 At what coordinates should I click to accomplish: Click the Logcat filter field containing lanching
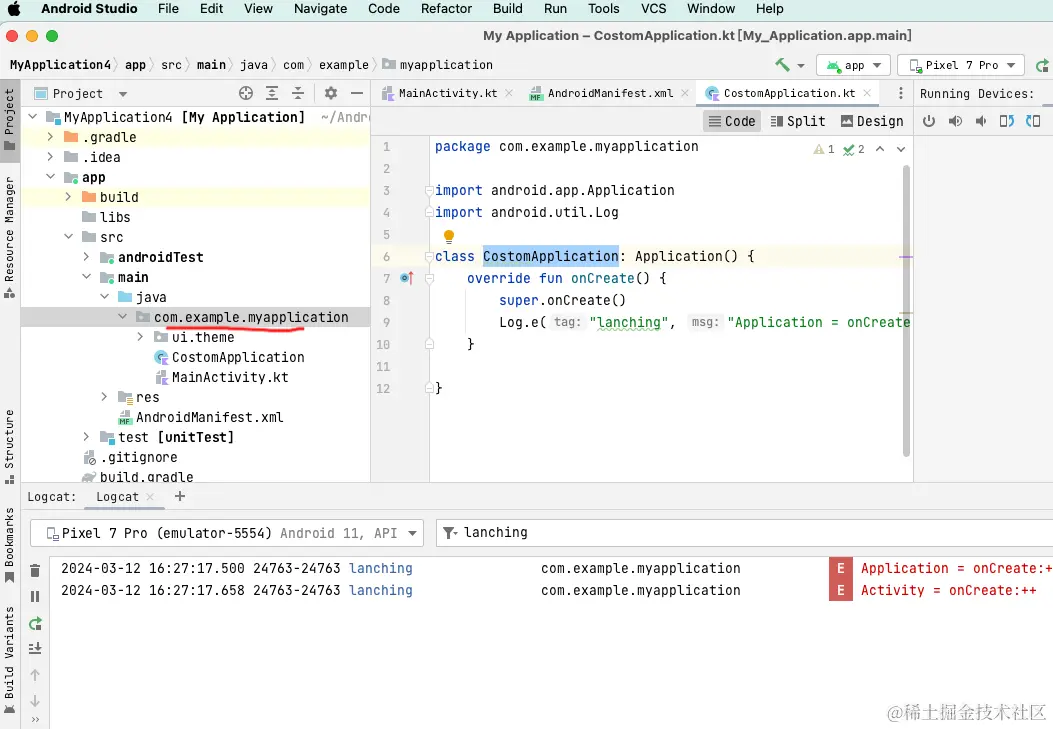744,532
